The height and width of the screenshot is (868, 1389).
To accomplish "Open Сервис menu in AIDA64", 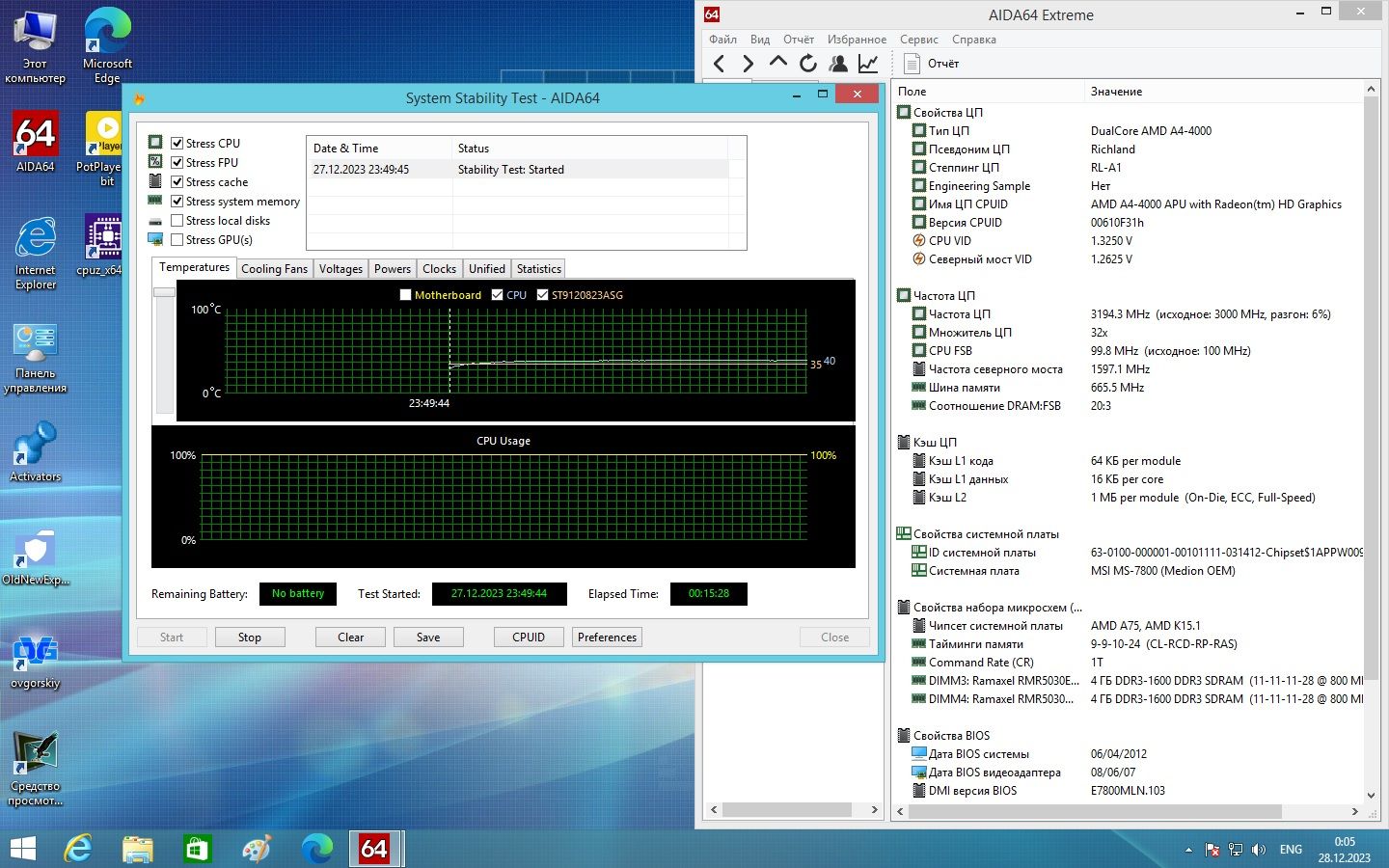I will click(918, 40).
